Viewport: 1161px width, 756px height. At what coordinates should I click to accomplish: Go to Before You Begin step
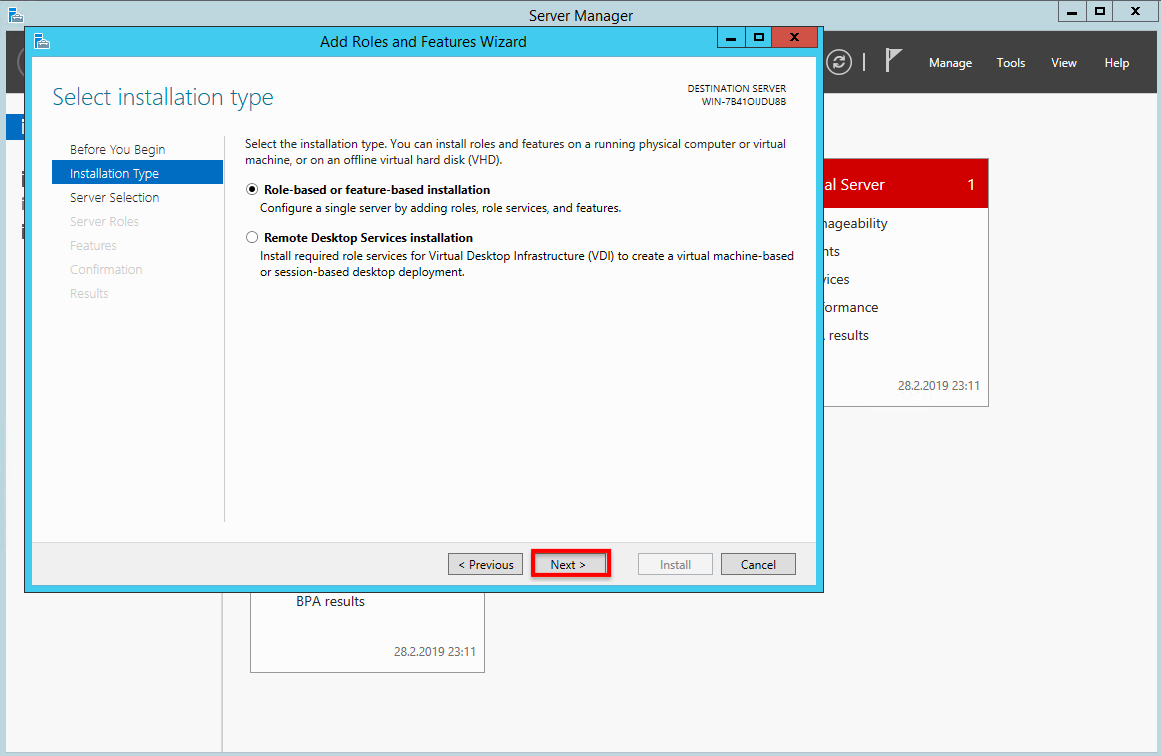click(x=118, y=150)
